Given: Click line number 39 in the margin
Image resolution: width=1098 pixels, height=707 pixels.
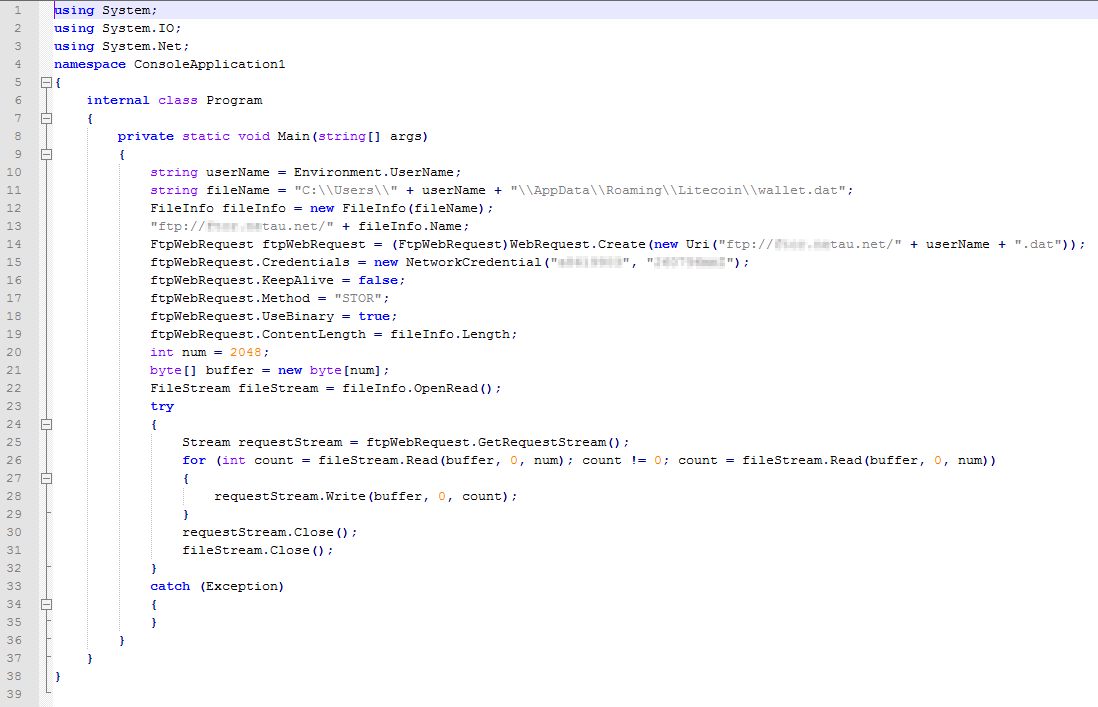Looking at the screenshot, I should [x=15, y=694].
